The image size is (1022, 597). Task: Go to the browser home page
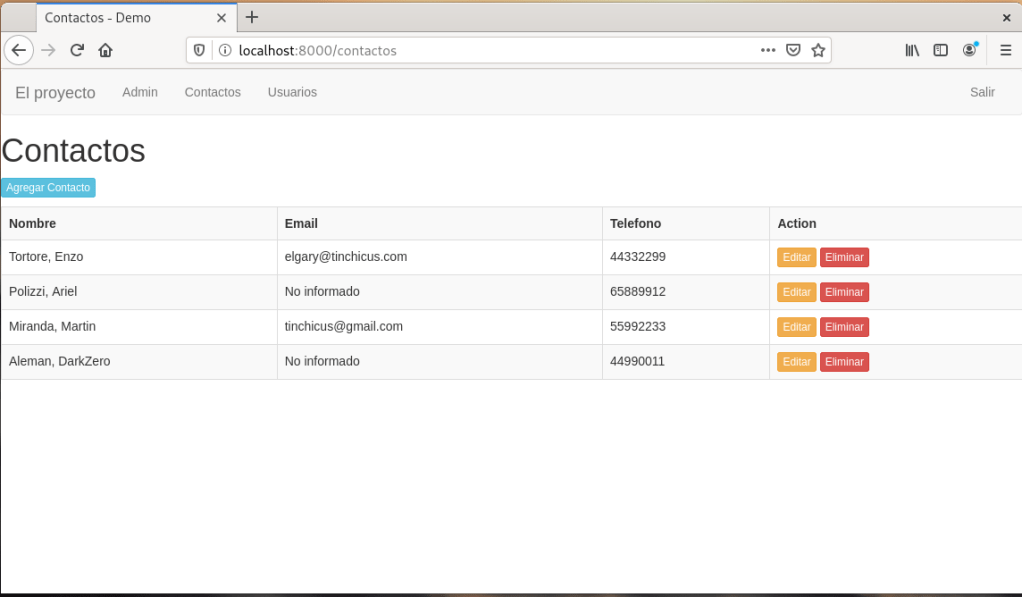(105, 50)
